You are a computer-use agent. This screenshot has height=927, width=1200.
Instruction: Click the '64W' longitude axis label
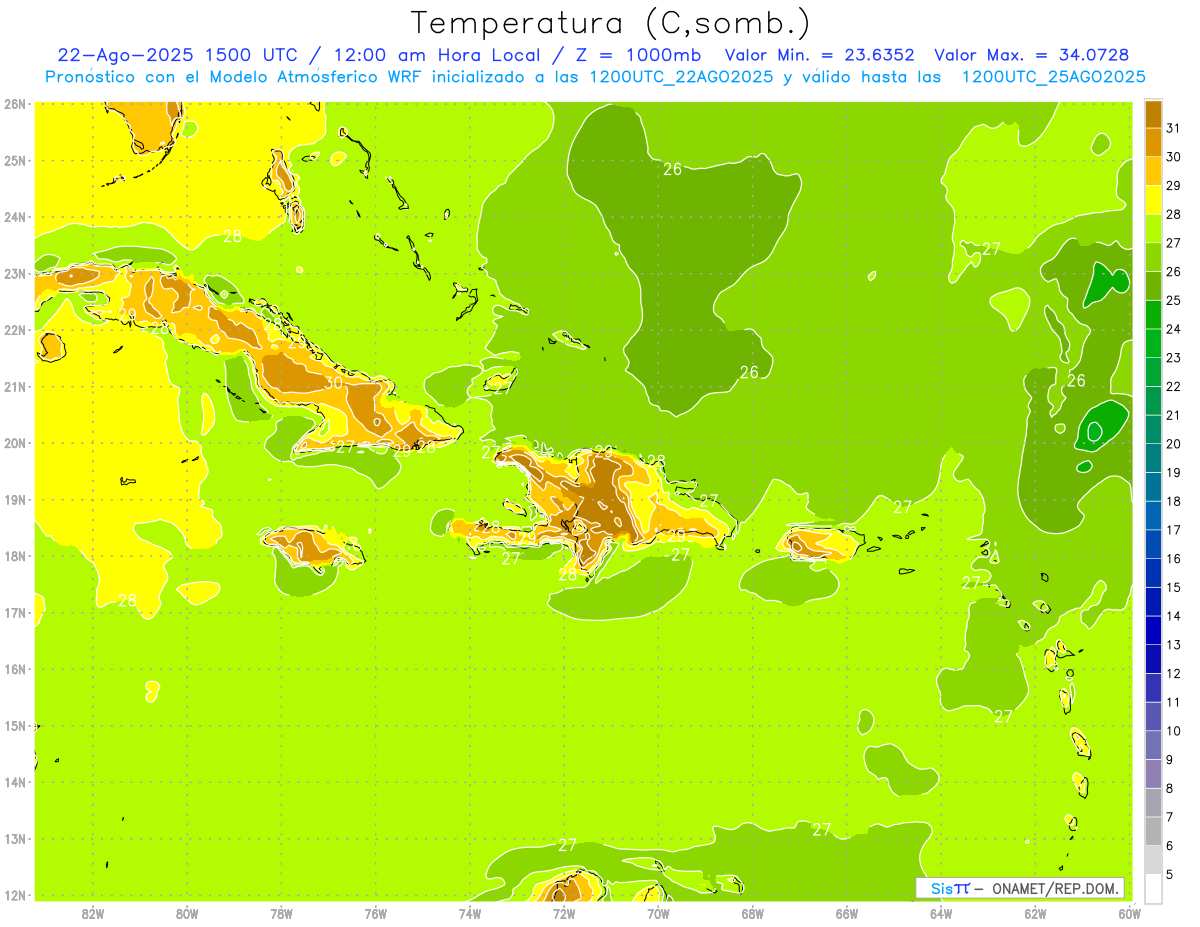coord(941,913)
